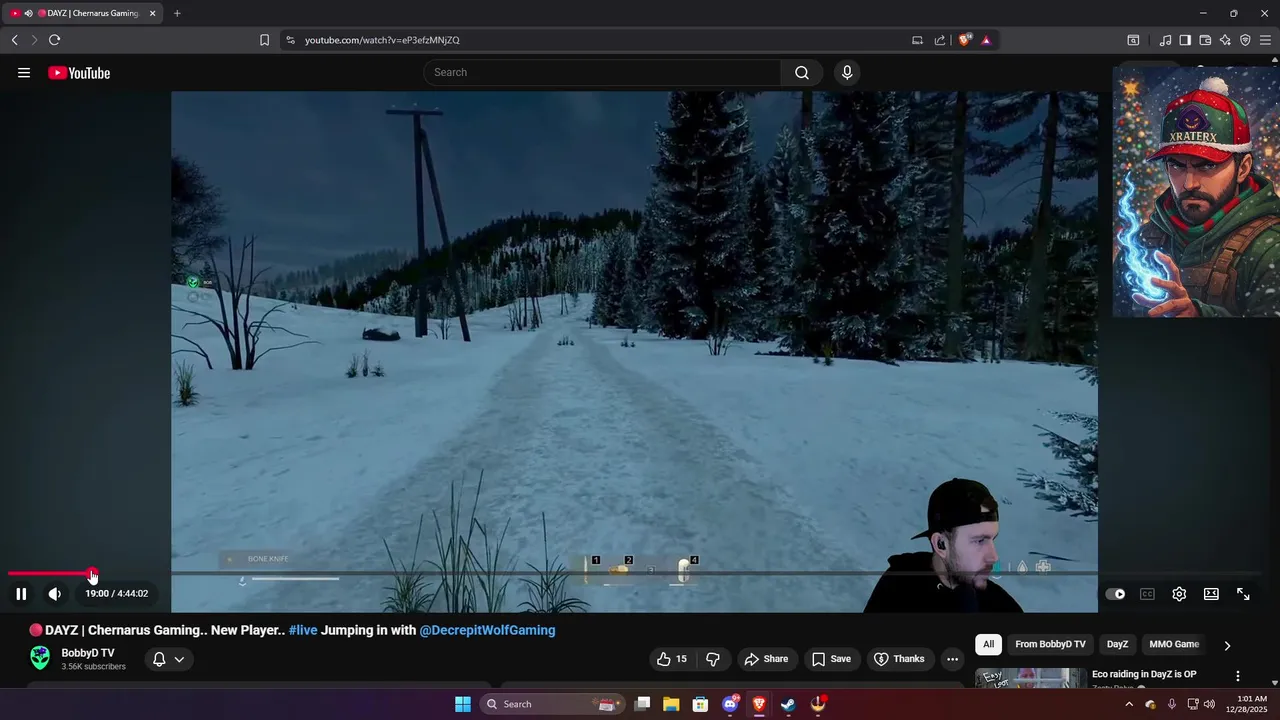1280x720 pixels.
Task: Open Leo AI sparkle icon
Action: (x=1225, y=40)
